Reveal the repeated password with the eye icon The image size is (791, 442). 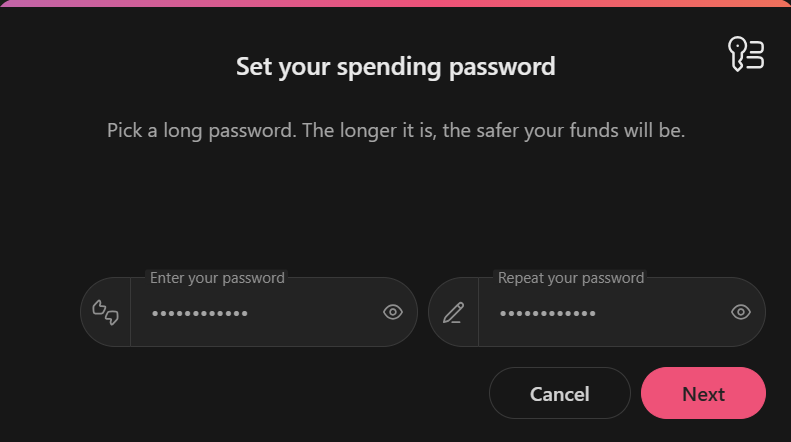click(741, 312)
